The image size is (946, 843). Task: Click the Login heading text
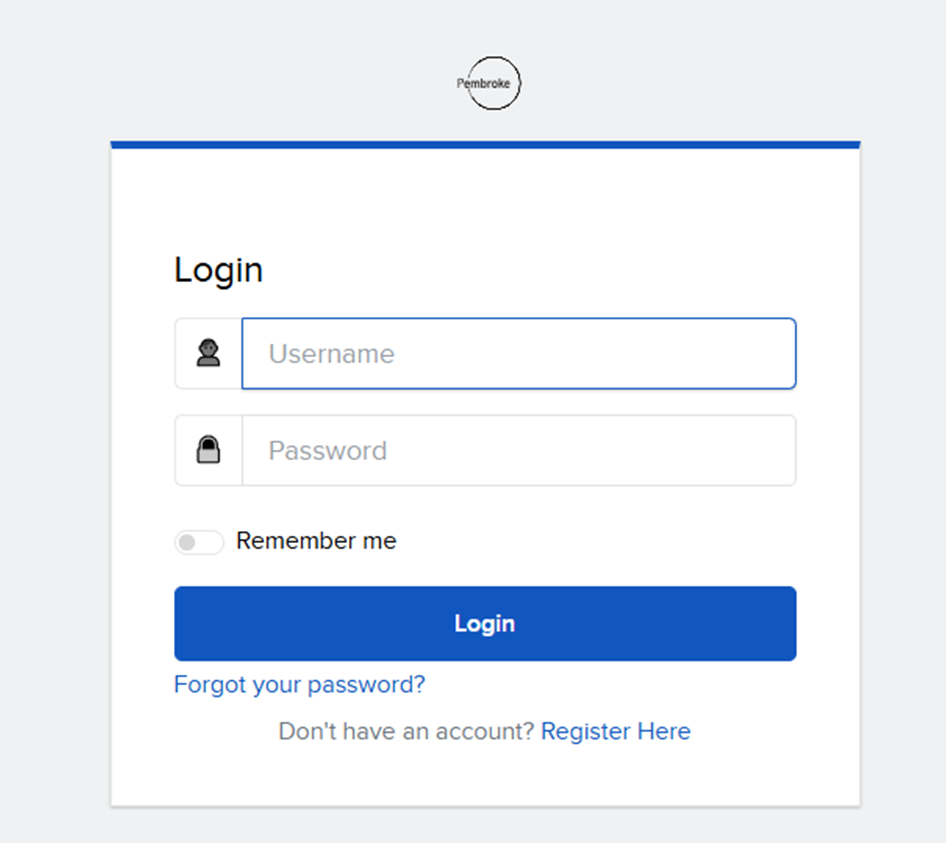(x=218, y=270)
